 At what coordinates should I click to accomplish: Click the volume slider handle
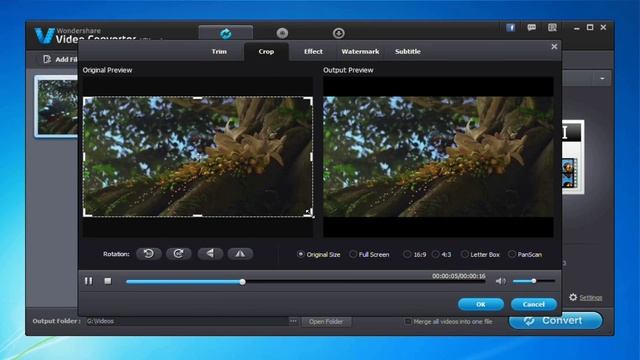[533, 281]
